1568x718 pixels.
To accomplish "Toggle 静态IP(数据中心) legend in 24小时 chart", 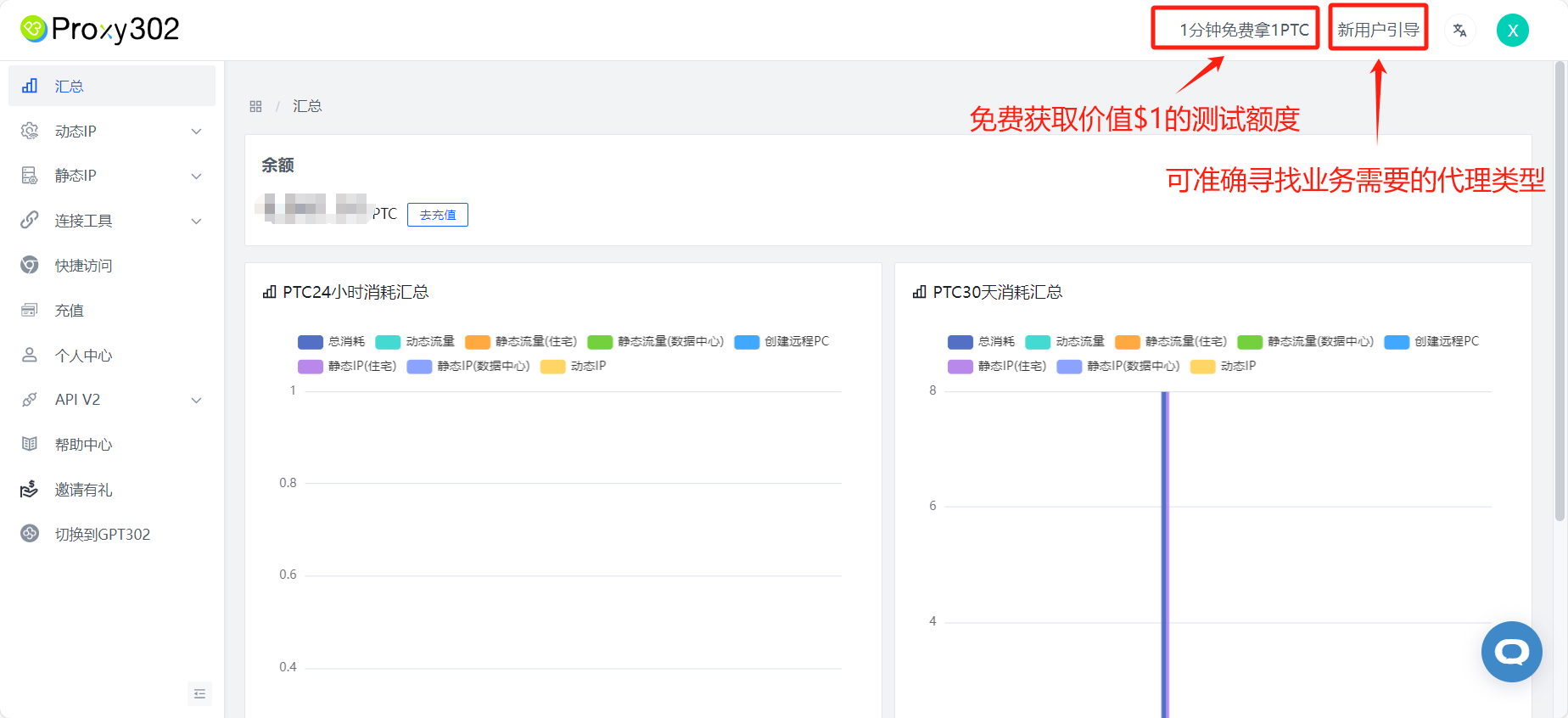I will 468,366.
